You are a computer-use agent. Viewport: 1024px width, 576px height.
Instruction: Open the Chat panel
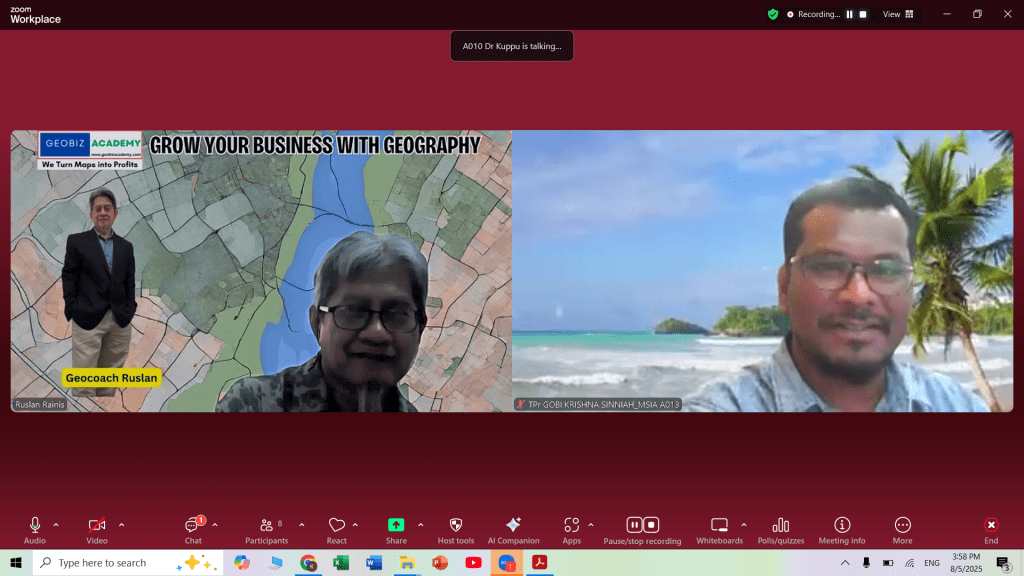click(193, 529)
